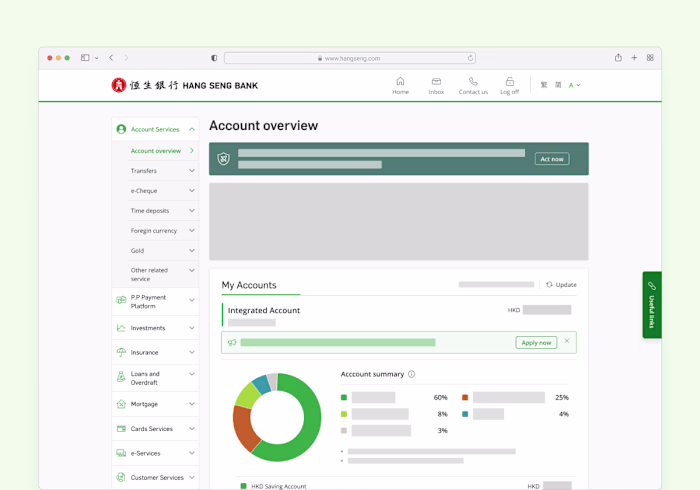Expand the Foreign currency chevron
700x490 pixels.
click(192, 230)
